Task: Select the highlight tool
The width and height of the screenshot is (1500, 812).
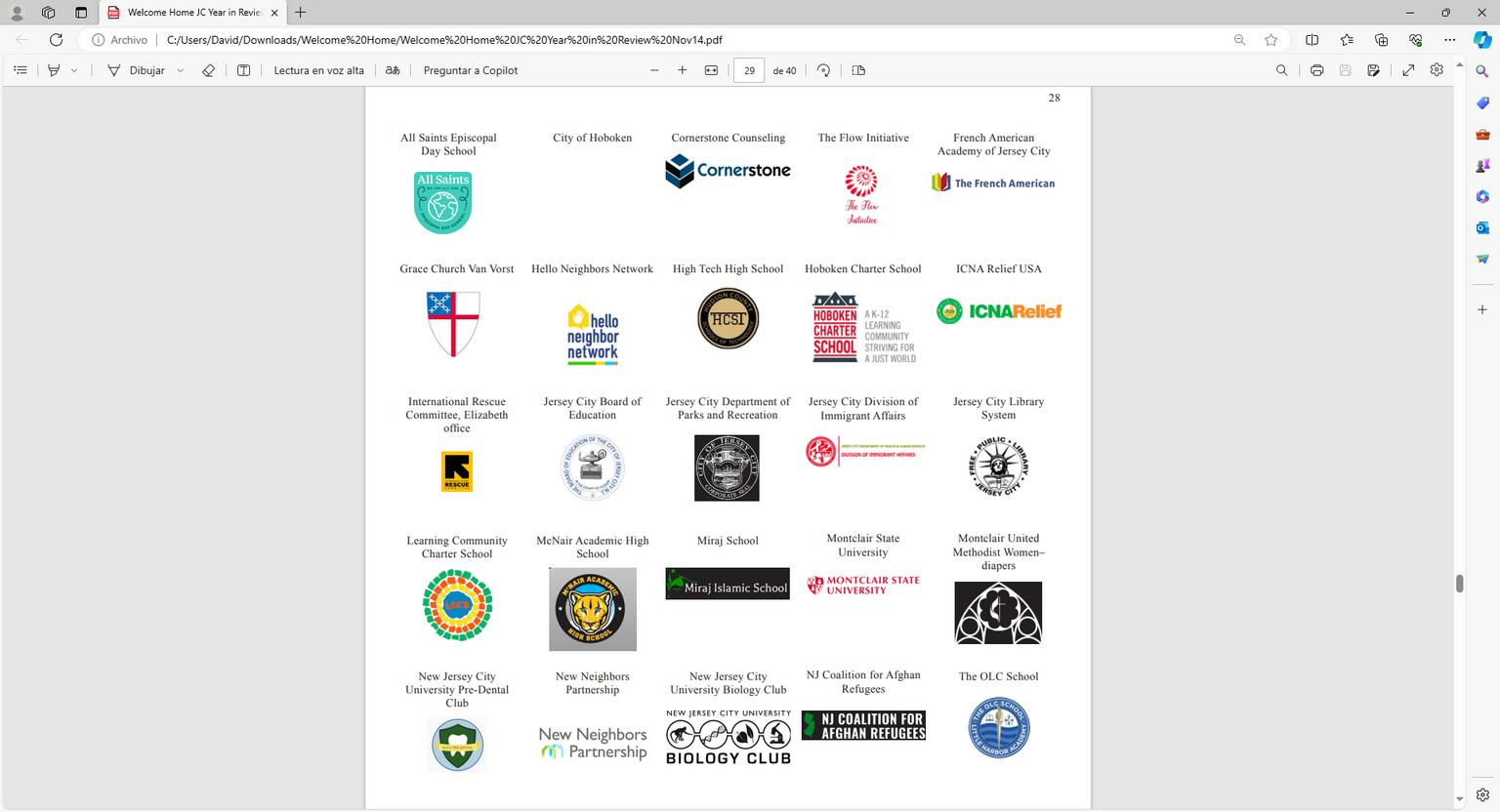Action: (x=54, y=70)
